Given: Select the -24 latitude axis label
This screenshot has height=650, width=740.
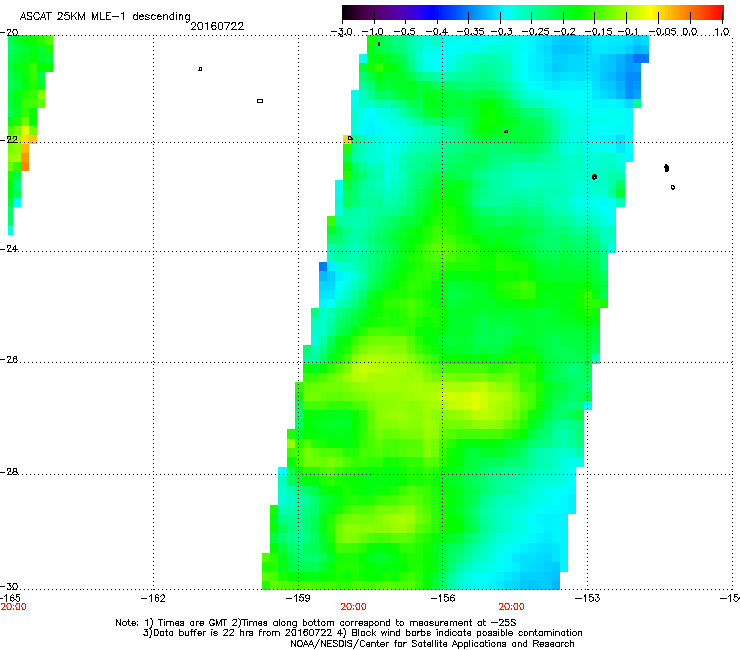Looking at the screenshot, I should point(9,248).
